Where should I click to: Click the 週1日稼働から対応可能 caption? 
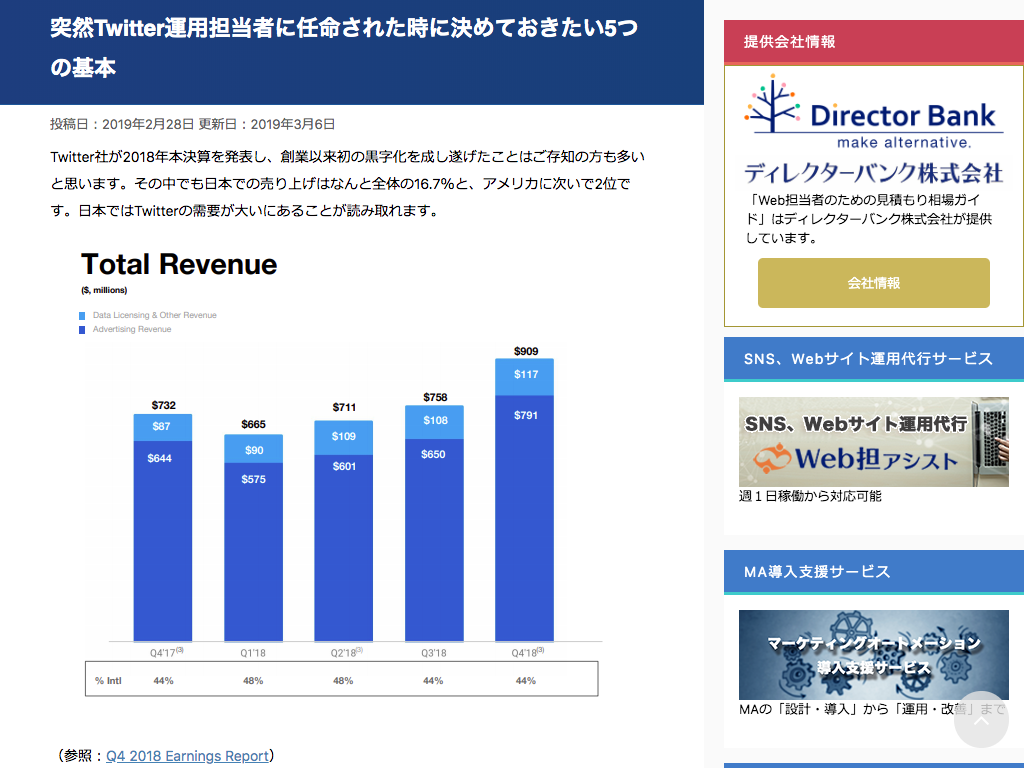pos(810,496)
